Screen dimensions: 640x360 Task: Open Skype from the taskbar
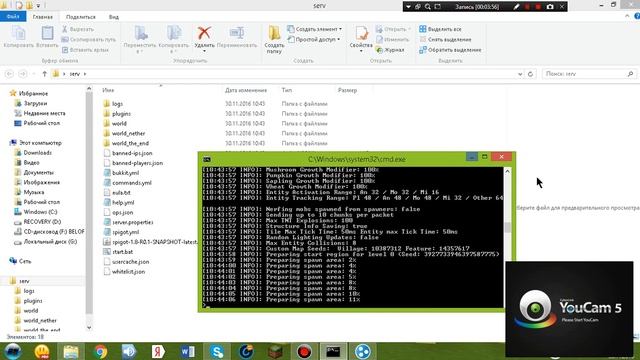click(217, 351)
